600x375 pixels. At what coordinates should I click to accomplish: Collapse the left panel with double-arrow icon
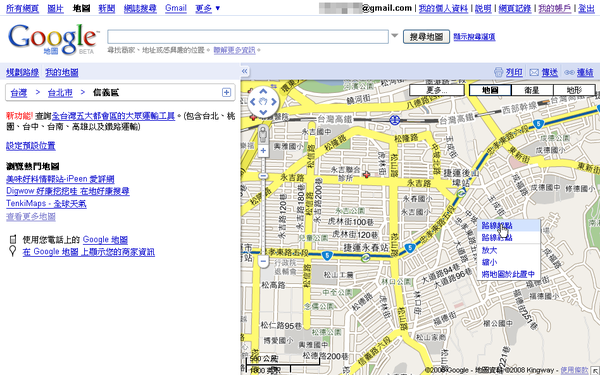pos(245,71)
